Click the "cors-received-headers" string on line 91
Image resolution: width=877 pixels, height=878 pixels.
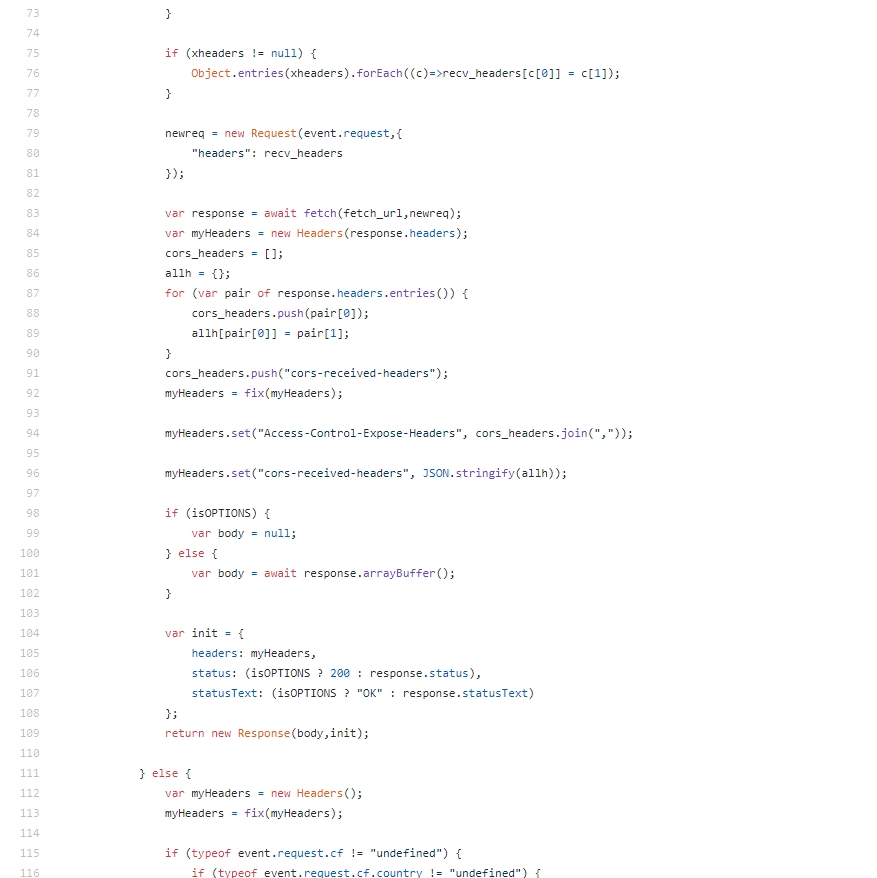coord(360,373)
